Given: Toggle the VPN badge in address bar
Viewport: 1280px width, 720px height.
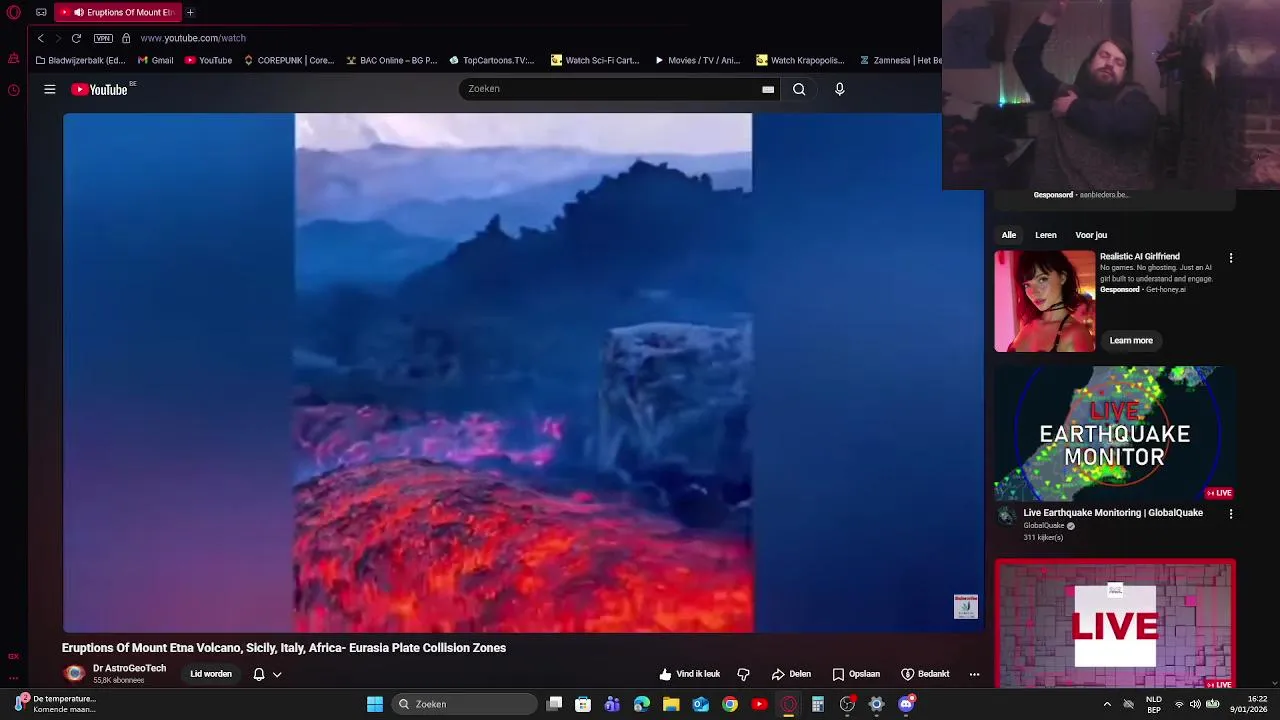Looking at the screenshot, I should coord(103,38).
